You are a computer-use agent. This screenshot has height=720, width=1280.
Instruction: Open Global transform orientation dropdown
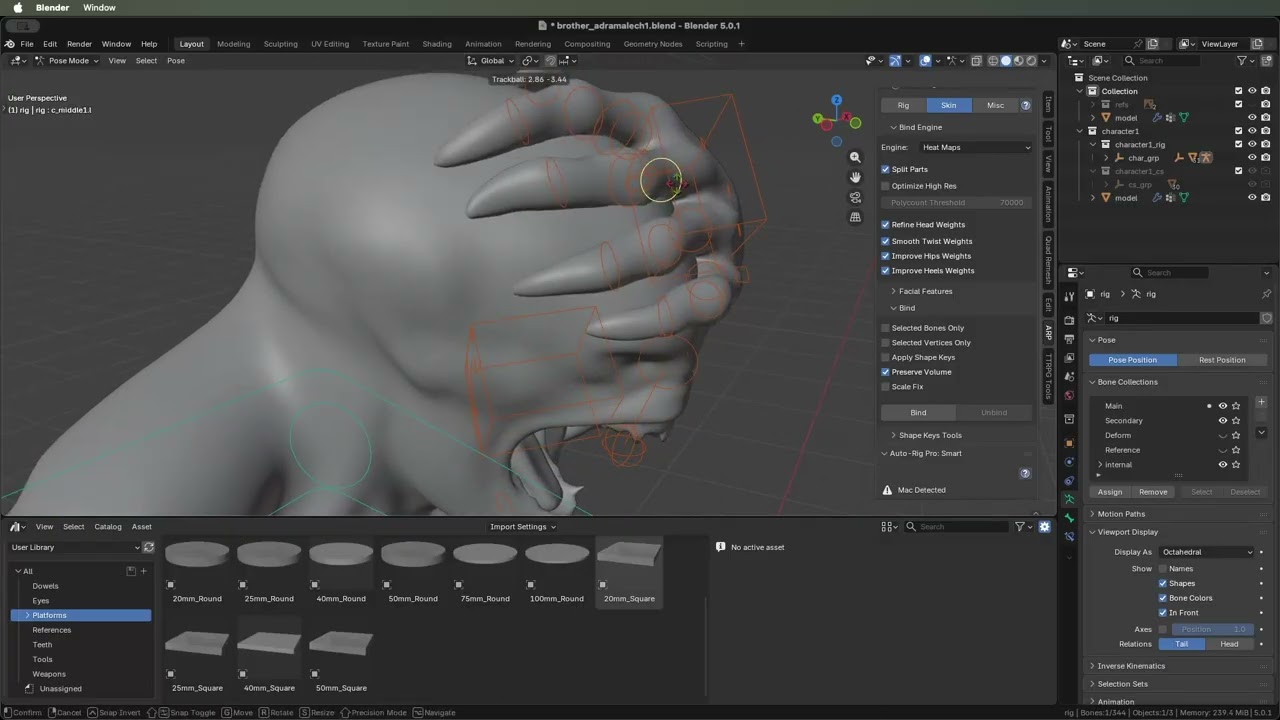point(492,61)
